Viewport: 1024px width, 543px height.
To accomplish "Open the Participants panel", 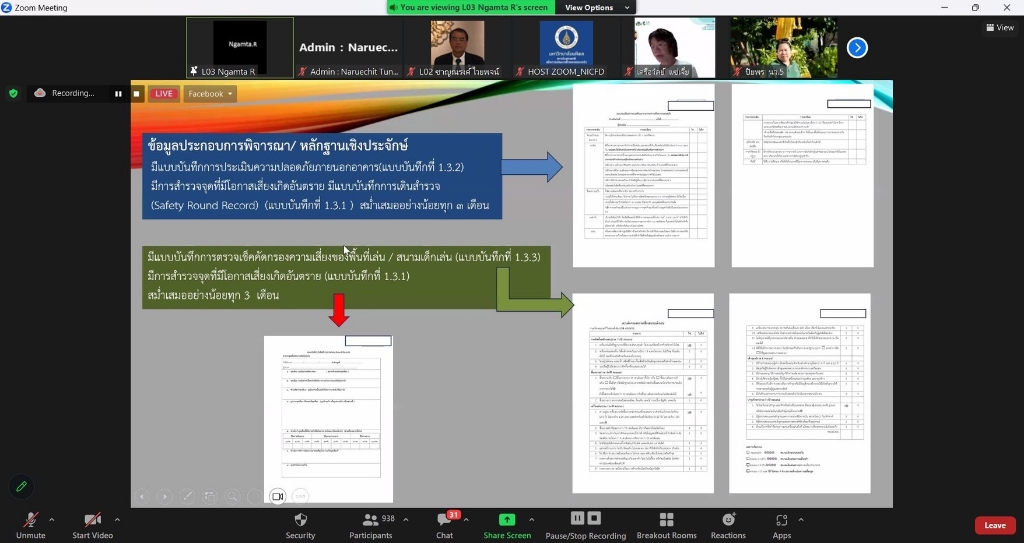I will [371, 525].
